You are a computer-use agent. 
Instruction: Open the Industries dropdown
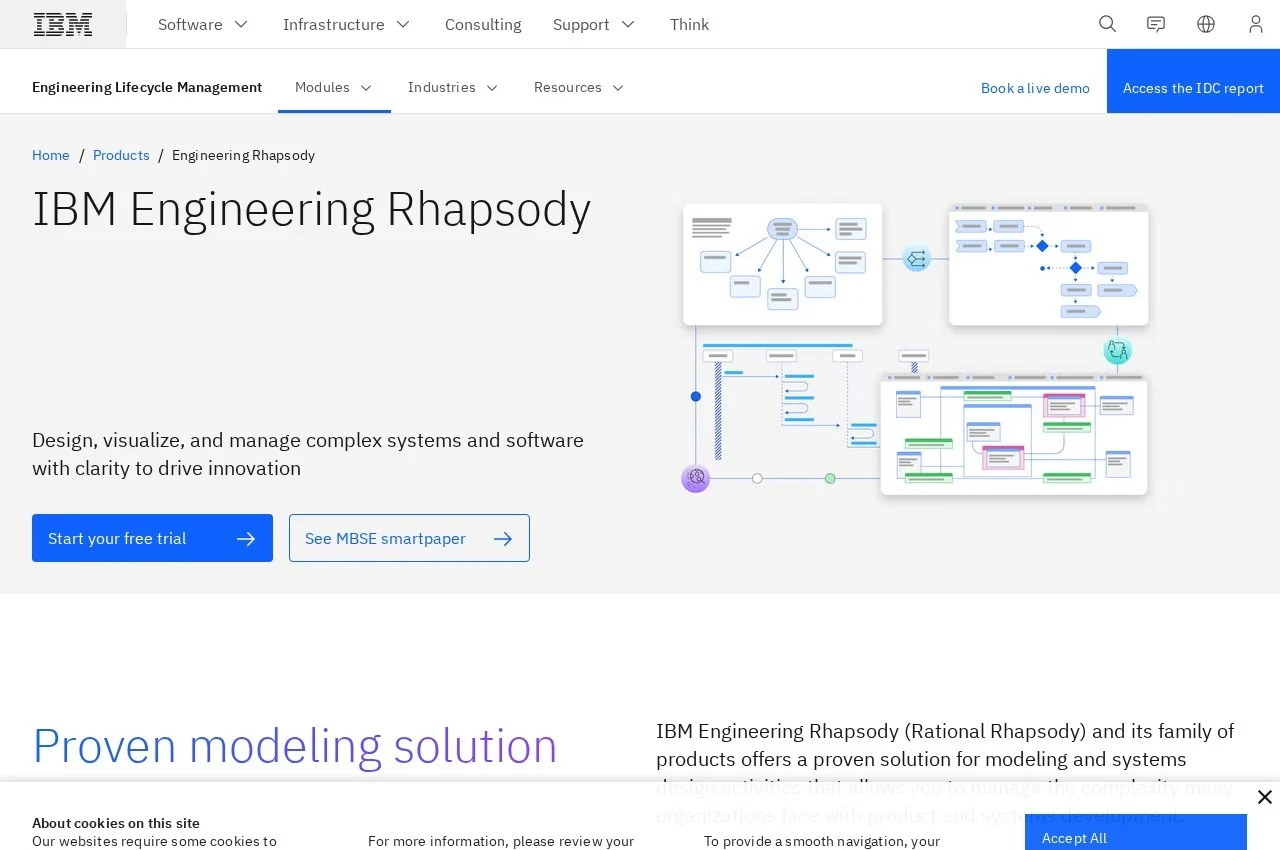point(453,87)
